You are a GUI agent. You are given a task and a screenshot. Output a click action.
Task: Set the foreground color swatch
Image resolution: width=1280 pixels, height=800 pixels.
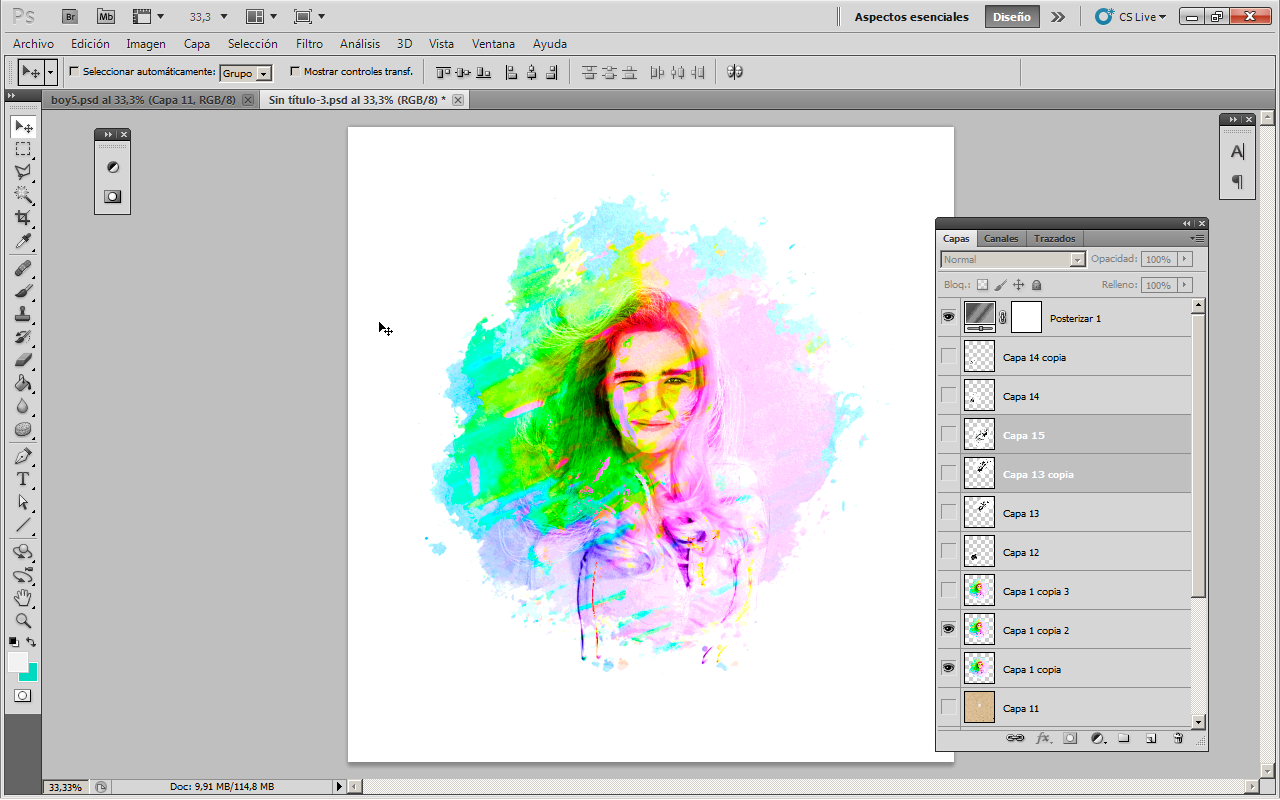coord(17,661)
